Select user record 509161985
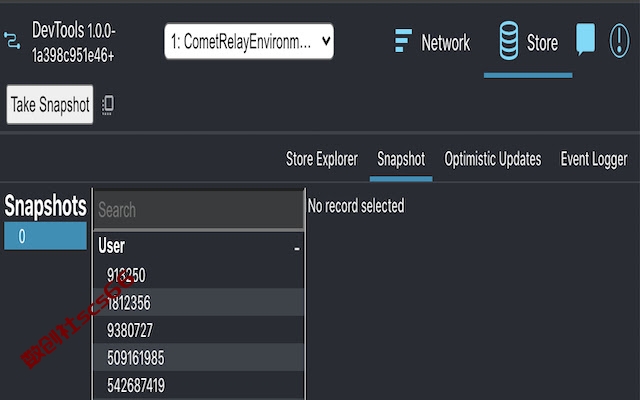 (x=199, y=358)
